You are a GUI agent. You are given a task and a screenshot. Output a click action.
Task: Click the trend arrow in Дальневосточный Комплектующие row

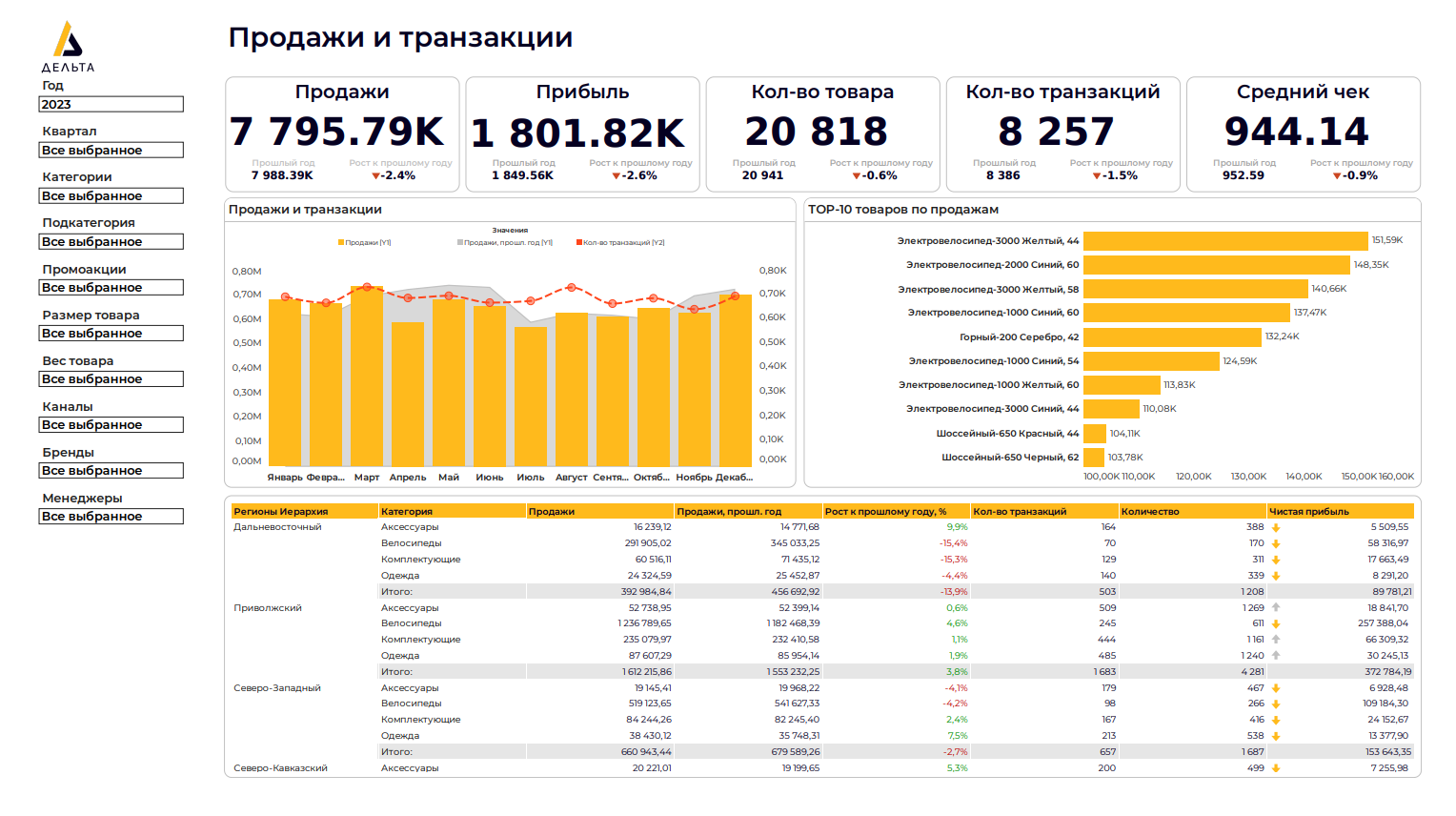tap(1276, 560)
